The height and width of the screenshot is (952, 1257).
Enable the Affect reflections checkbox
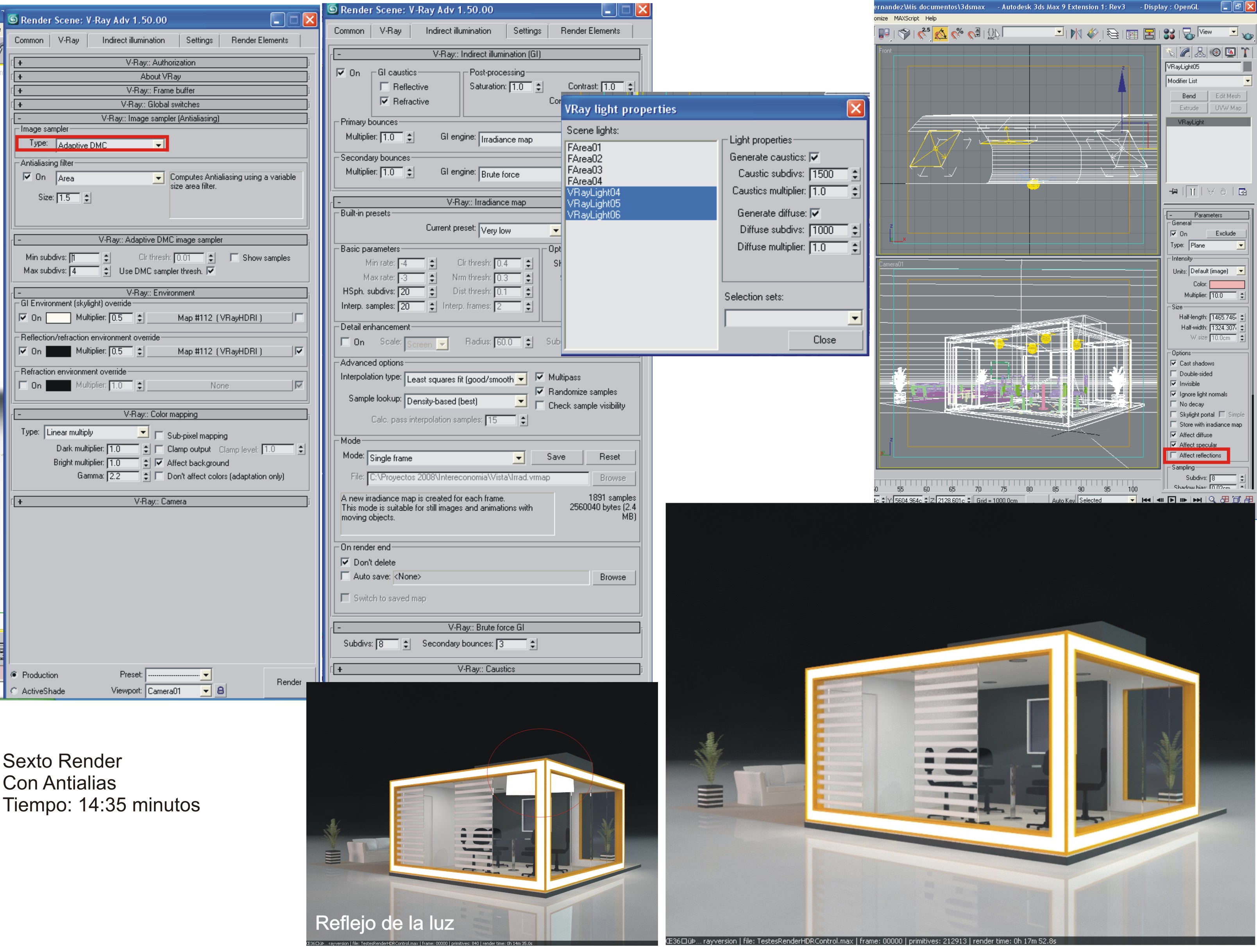[x=1174, y=455]
